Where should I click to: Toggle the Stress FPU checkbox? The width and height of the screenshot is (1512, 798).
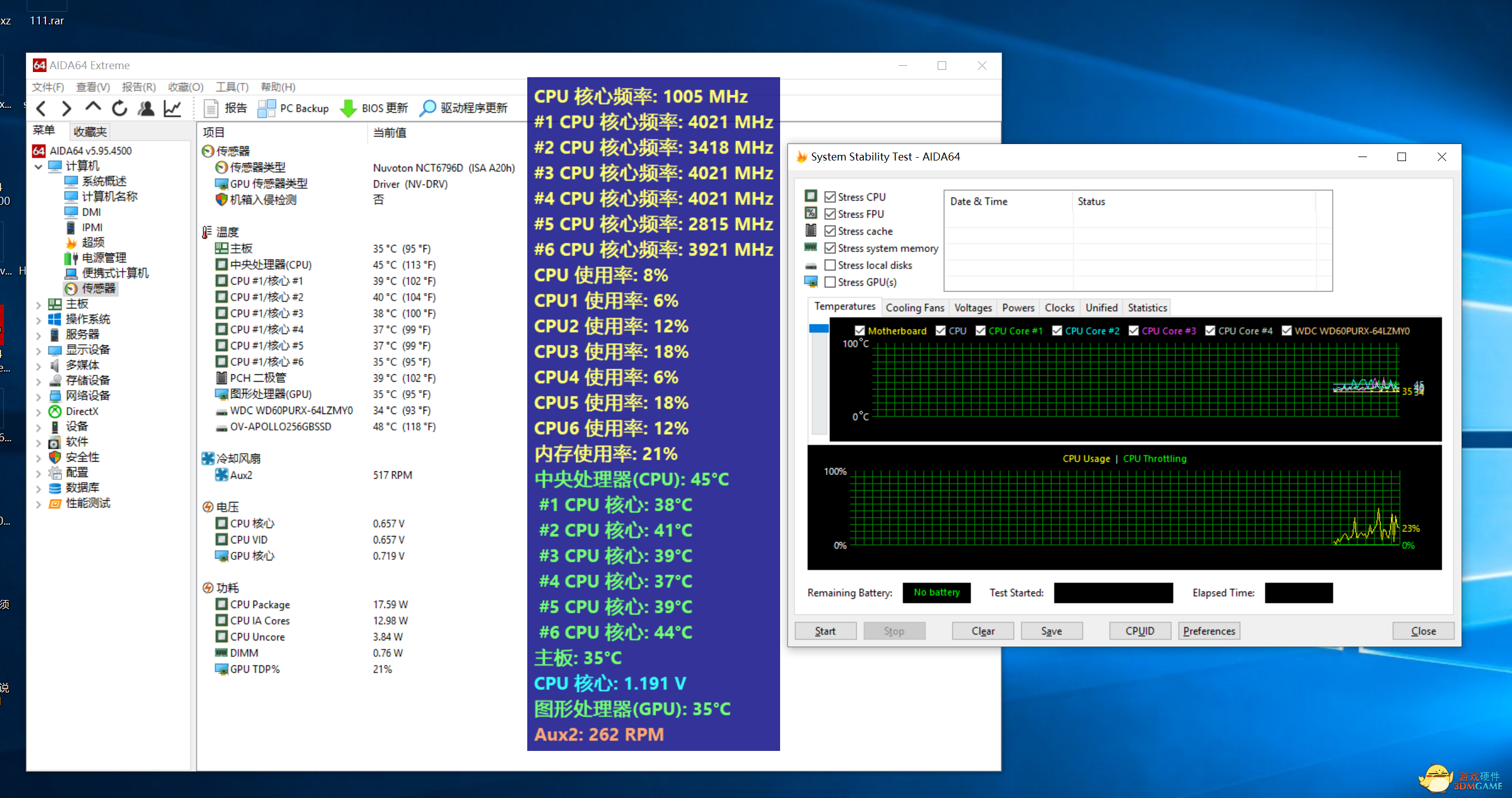[x=830, y=214]
